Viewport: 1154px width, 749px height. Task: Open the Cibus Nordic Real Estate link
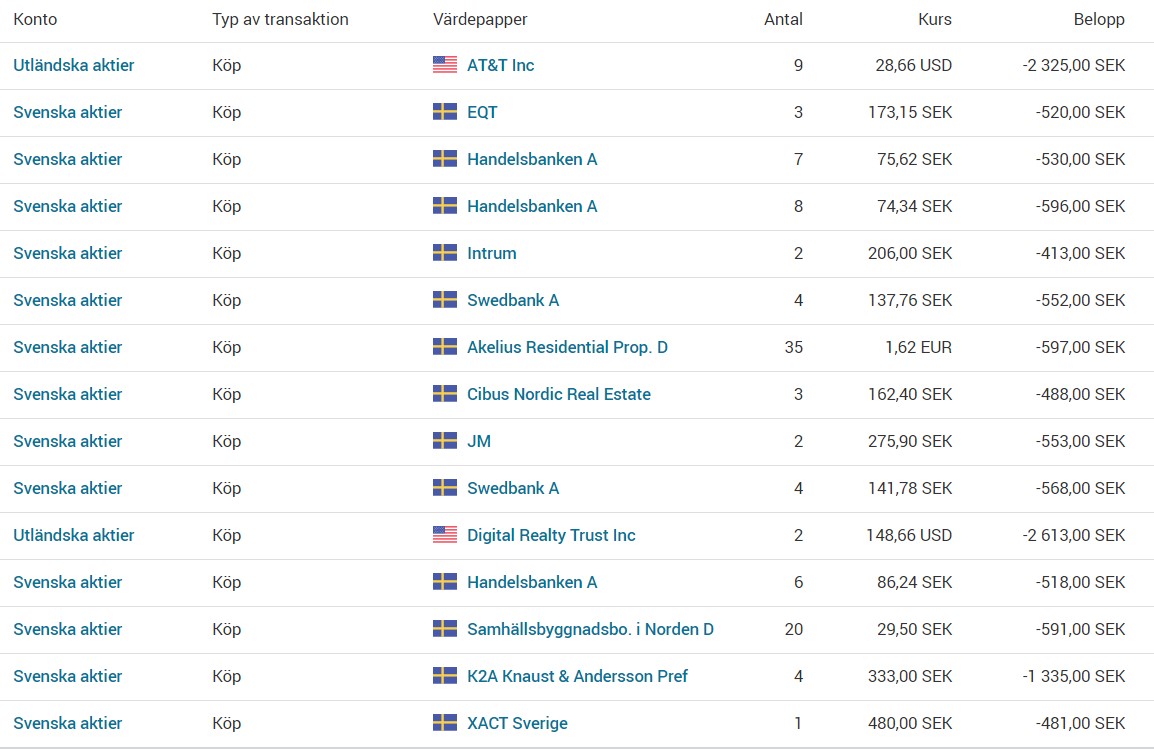coord(559,394)
